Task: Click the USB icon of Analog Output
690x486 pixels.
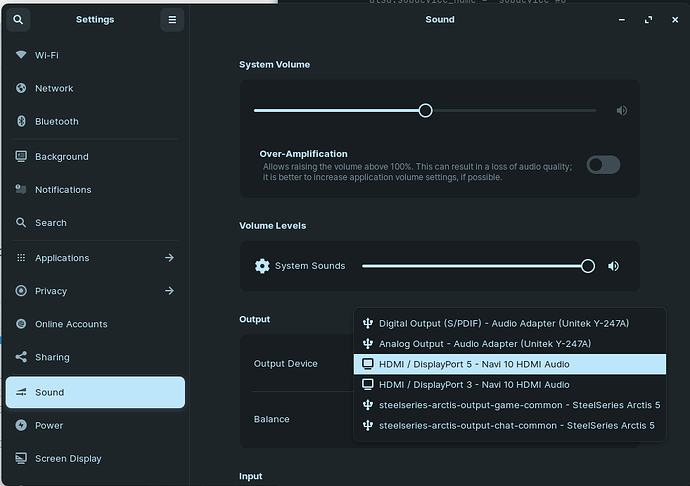Action: (367, 343)
